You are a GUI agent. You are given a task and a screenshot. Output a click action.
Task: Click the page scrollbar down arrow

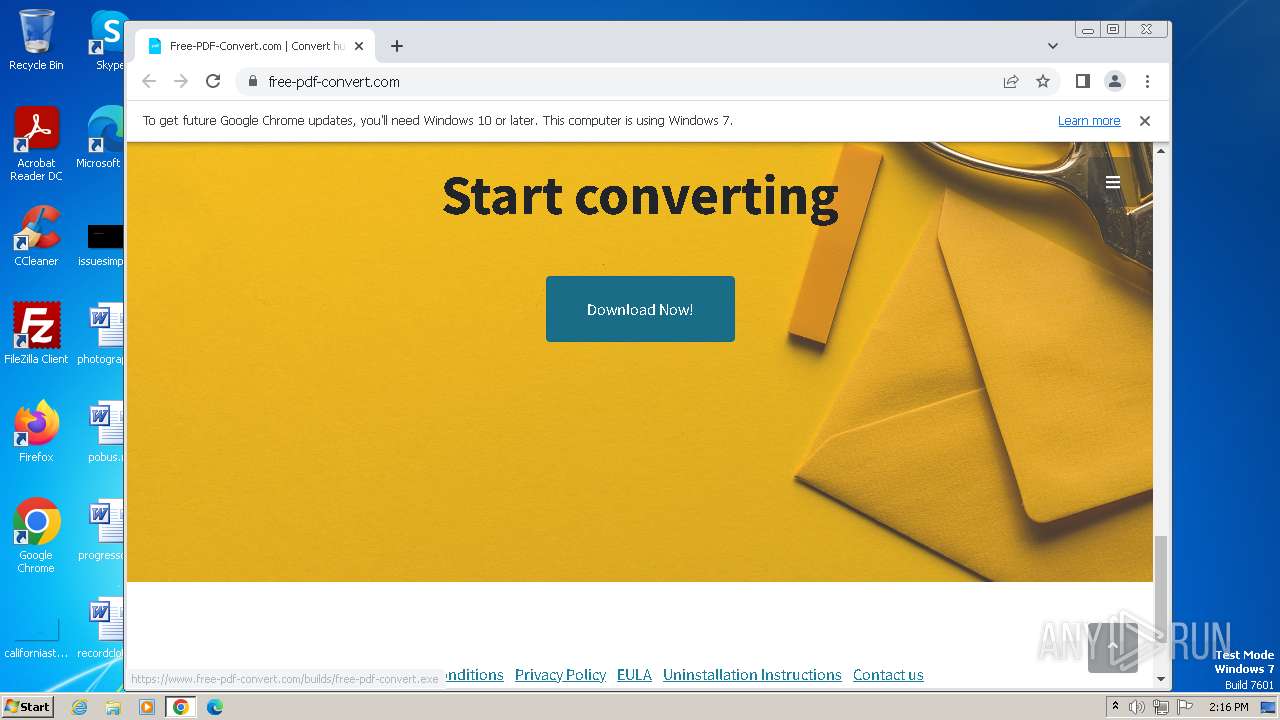(x=1161, y=679)
